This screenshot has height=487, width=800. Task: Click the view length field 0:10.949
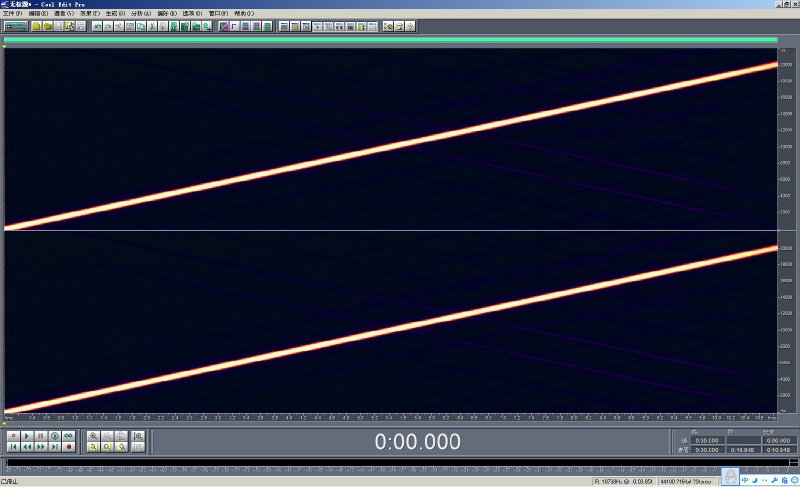point(779,450)
